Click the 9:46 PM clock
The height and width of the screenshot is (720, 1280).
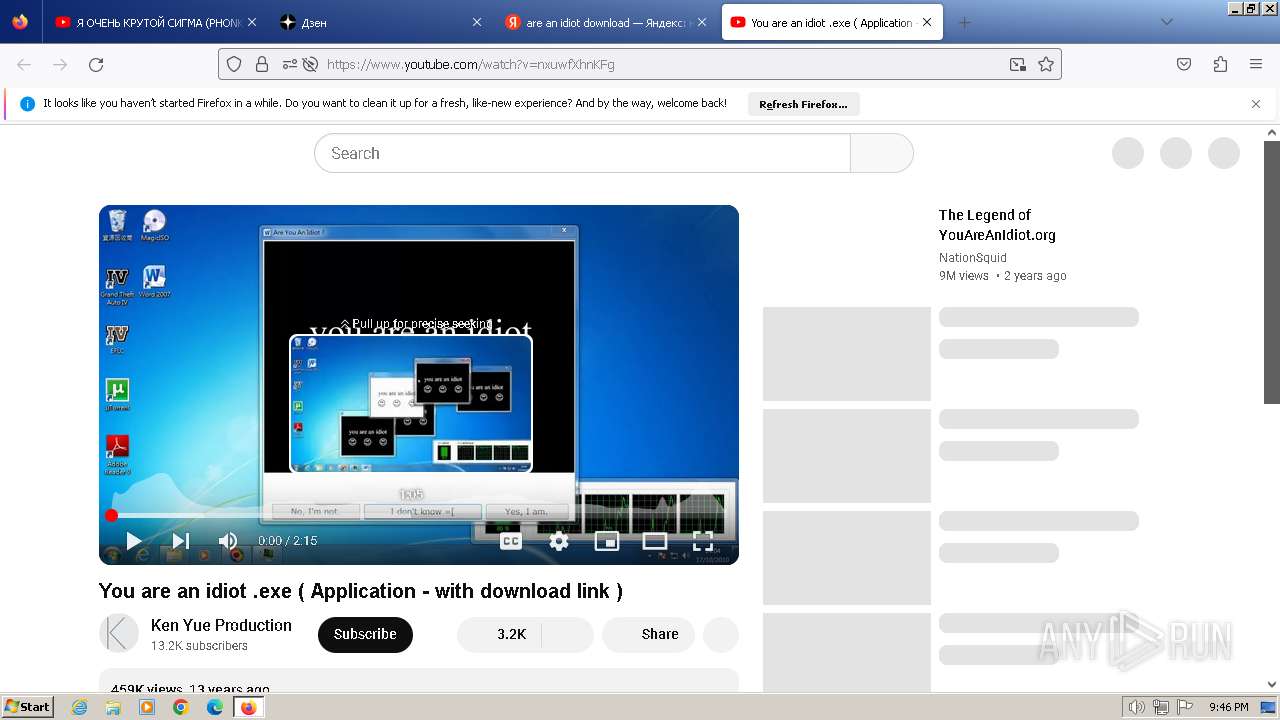[x=1228, y=707]
